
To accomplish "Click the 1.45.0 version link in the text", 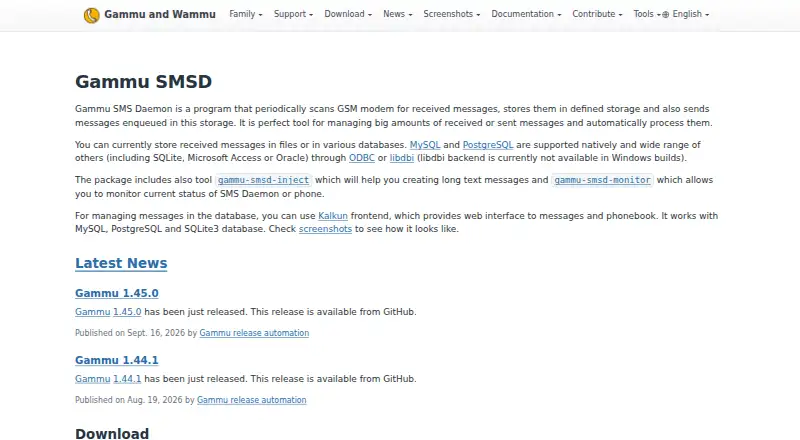I will click(127, 312).
